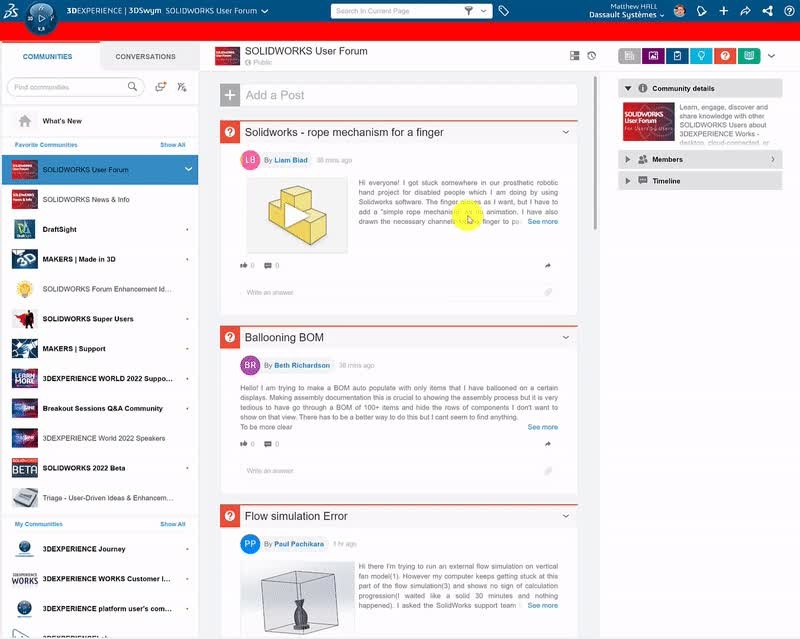
Task: Click the plus add icon in top bar
Action: [723, 11]
